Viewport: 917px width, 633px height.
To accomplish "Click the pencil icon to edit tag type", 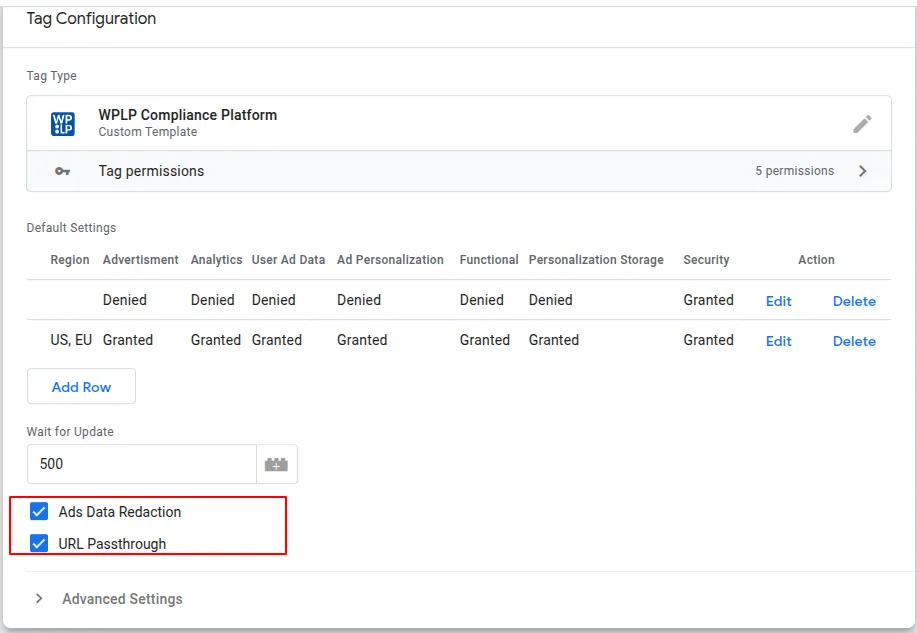I will (862, 123).
